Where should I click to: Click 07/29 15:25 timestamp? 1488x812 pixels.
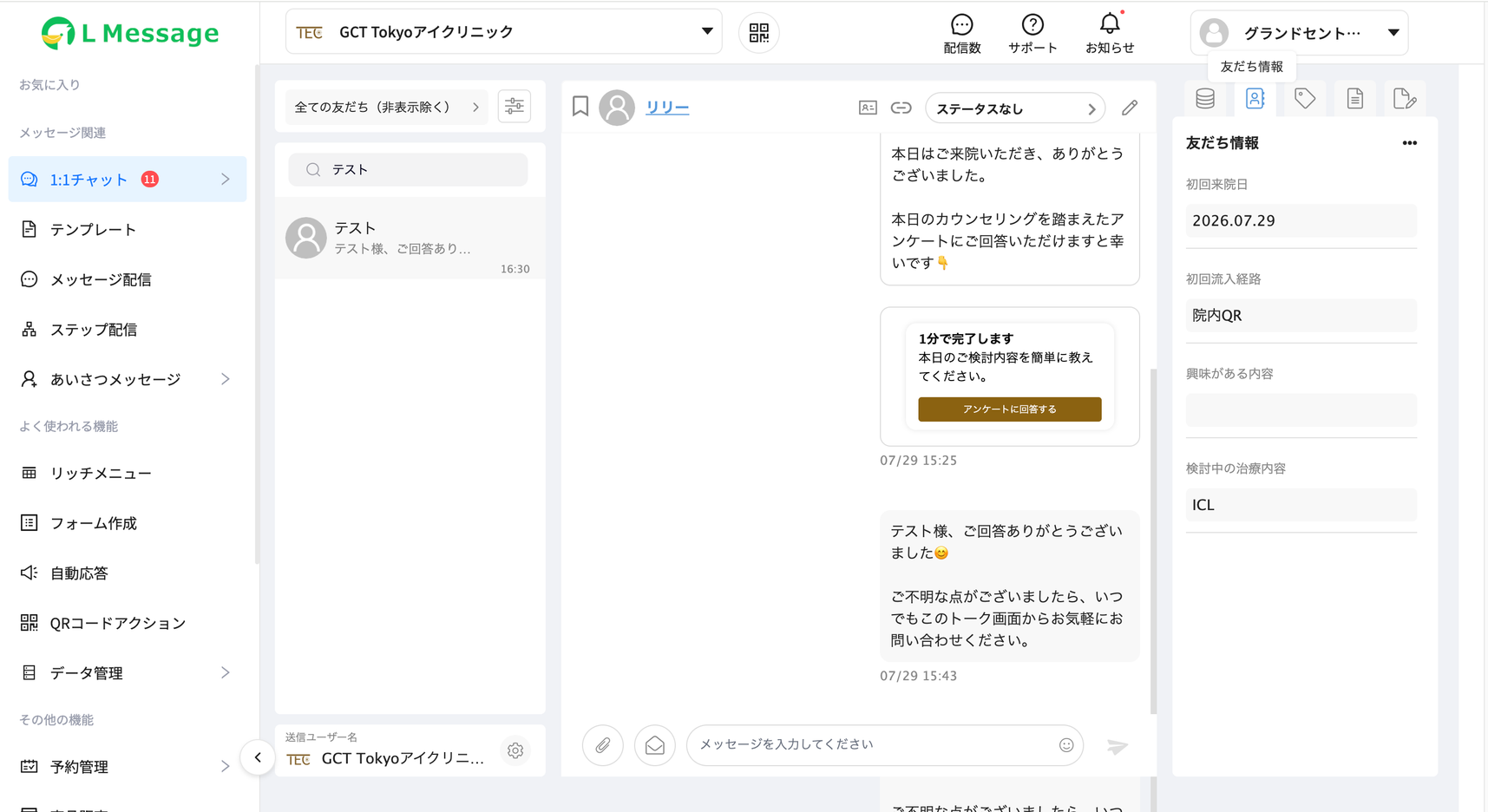pyautogui.click(x=918, y=461)
